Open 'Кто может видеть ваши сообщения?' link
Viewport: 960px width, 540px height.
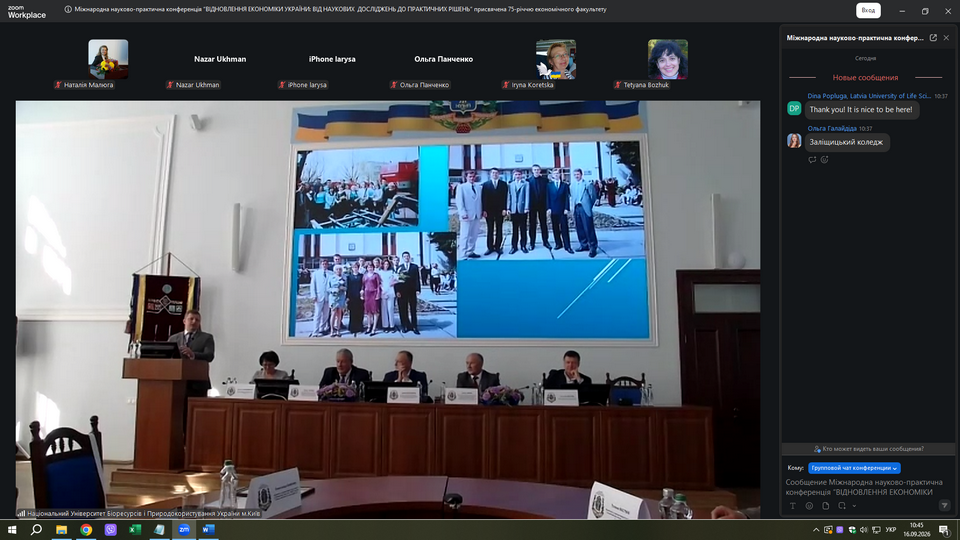point(868,449)
